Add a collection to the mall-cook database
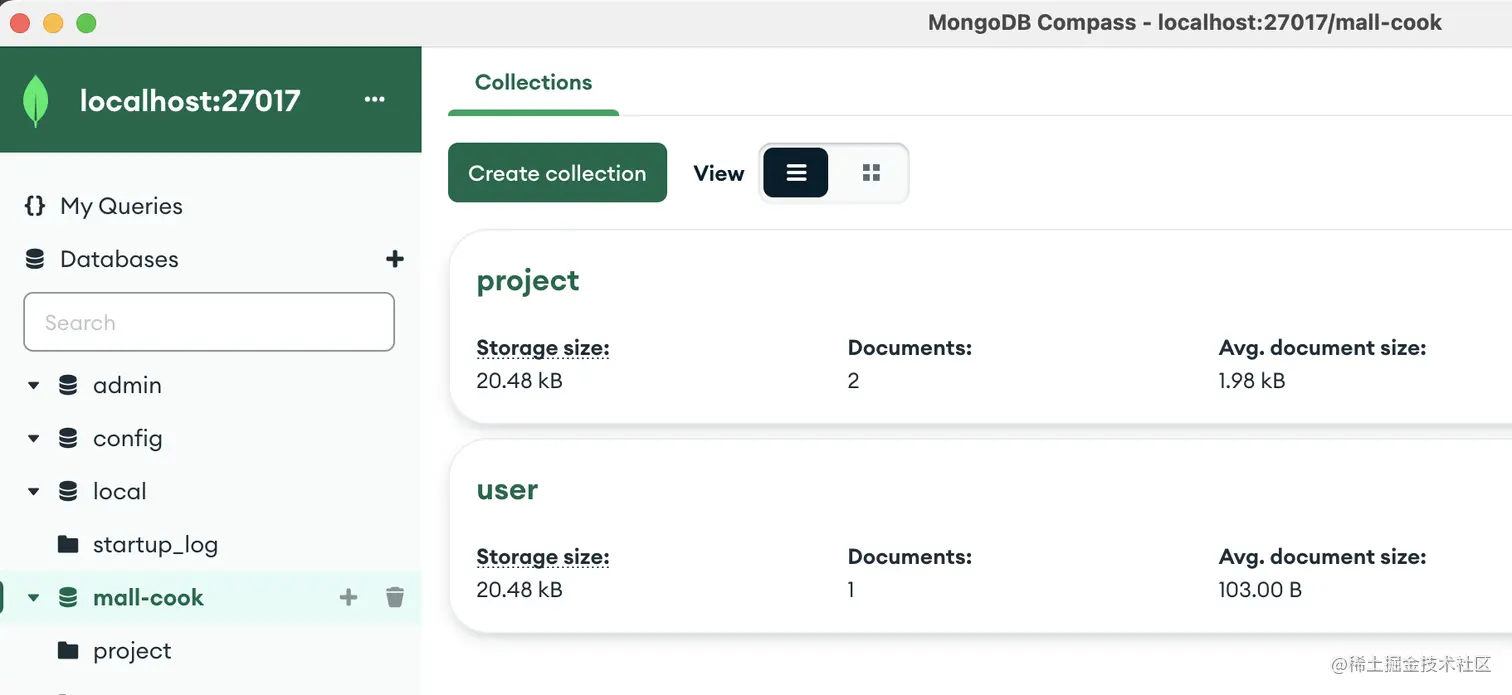The image size is (1512, 695). click(348, 598)
